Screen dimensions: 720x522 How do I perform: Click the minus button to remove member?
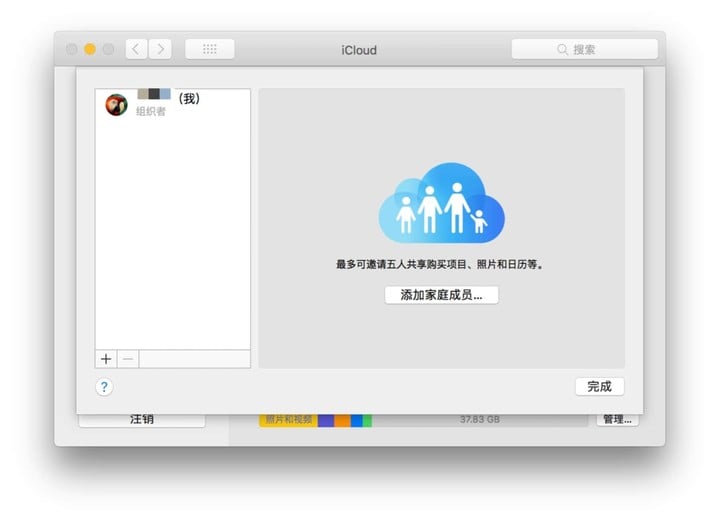pyautogui.click(x=128, y=359)
